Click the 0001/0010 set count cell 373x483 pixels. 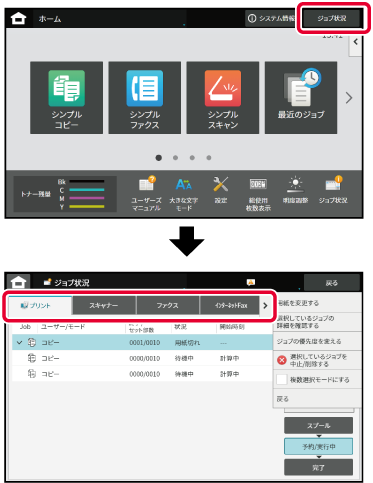(x=145, y=343)
